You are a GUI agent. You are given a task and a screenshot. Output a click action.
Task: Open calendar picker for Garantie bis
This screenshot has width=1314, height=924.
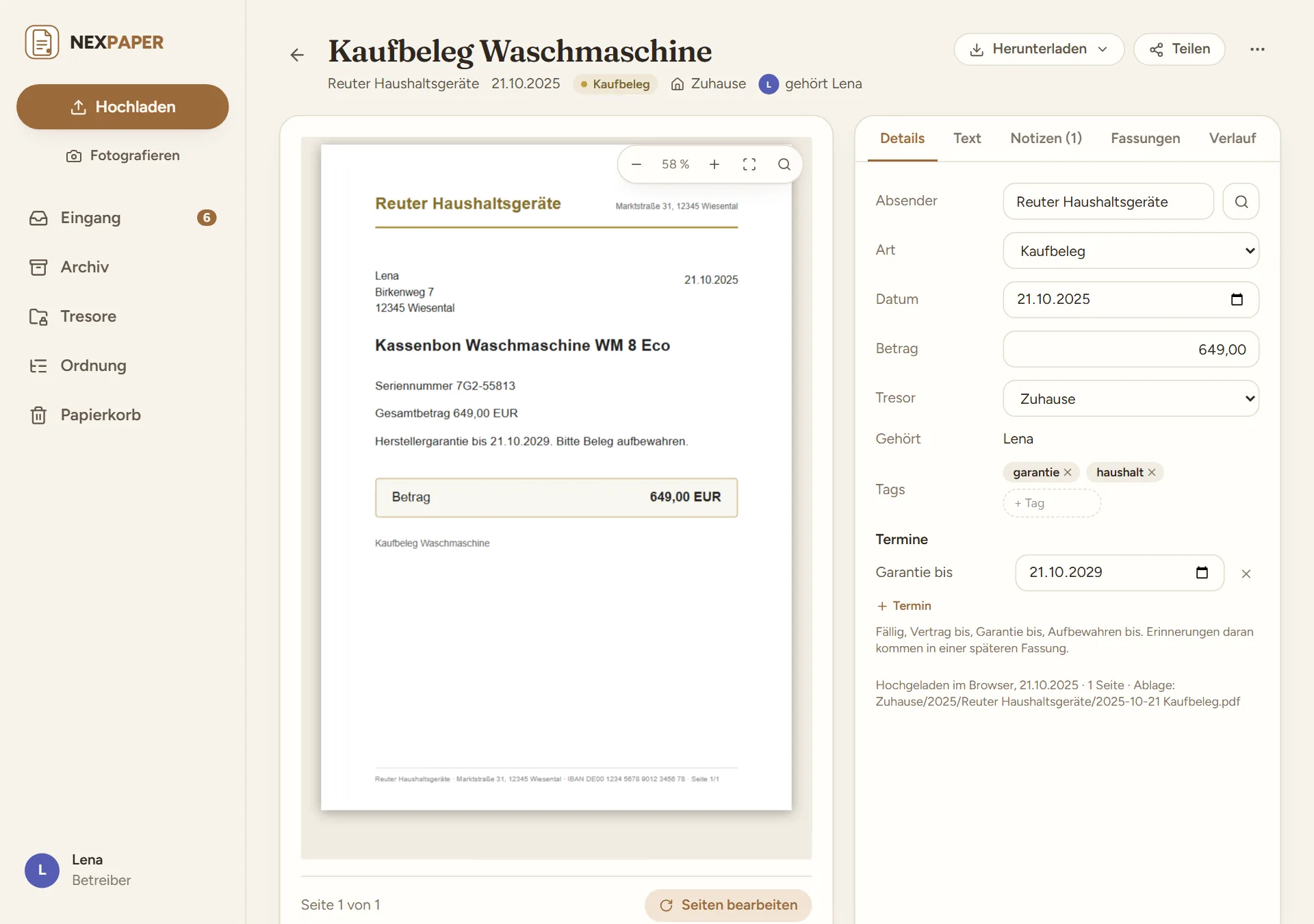point(1202,572)
